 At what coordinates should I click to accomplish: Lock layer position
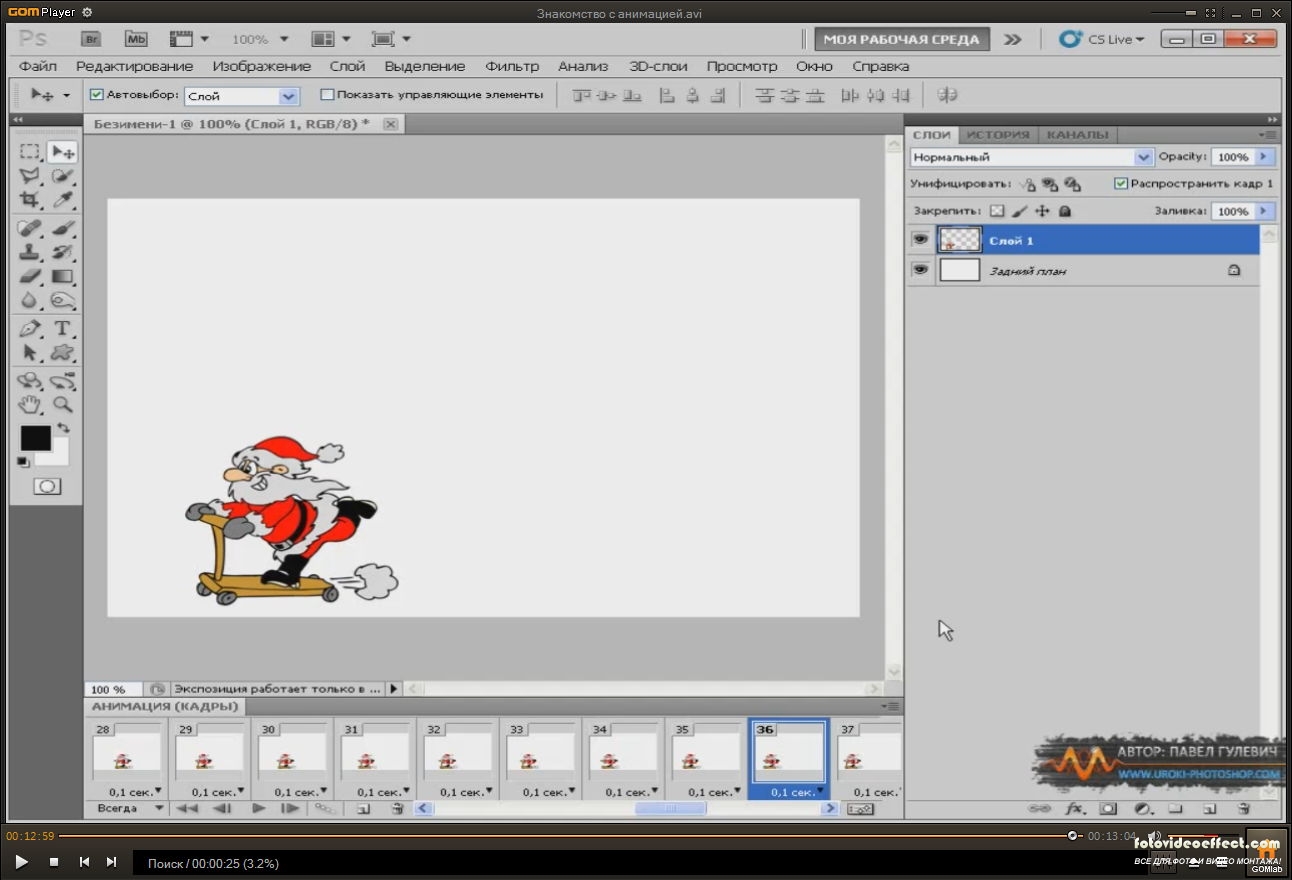pyautogui.click(x=1042, y=211)
